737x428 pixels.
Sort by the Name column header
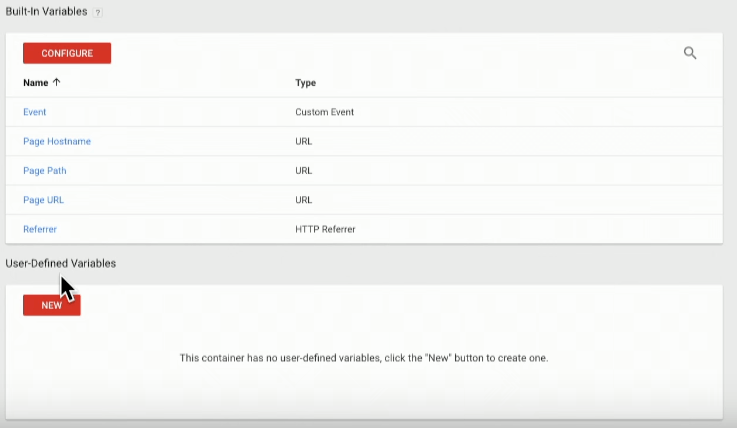tap(35, 83)
